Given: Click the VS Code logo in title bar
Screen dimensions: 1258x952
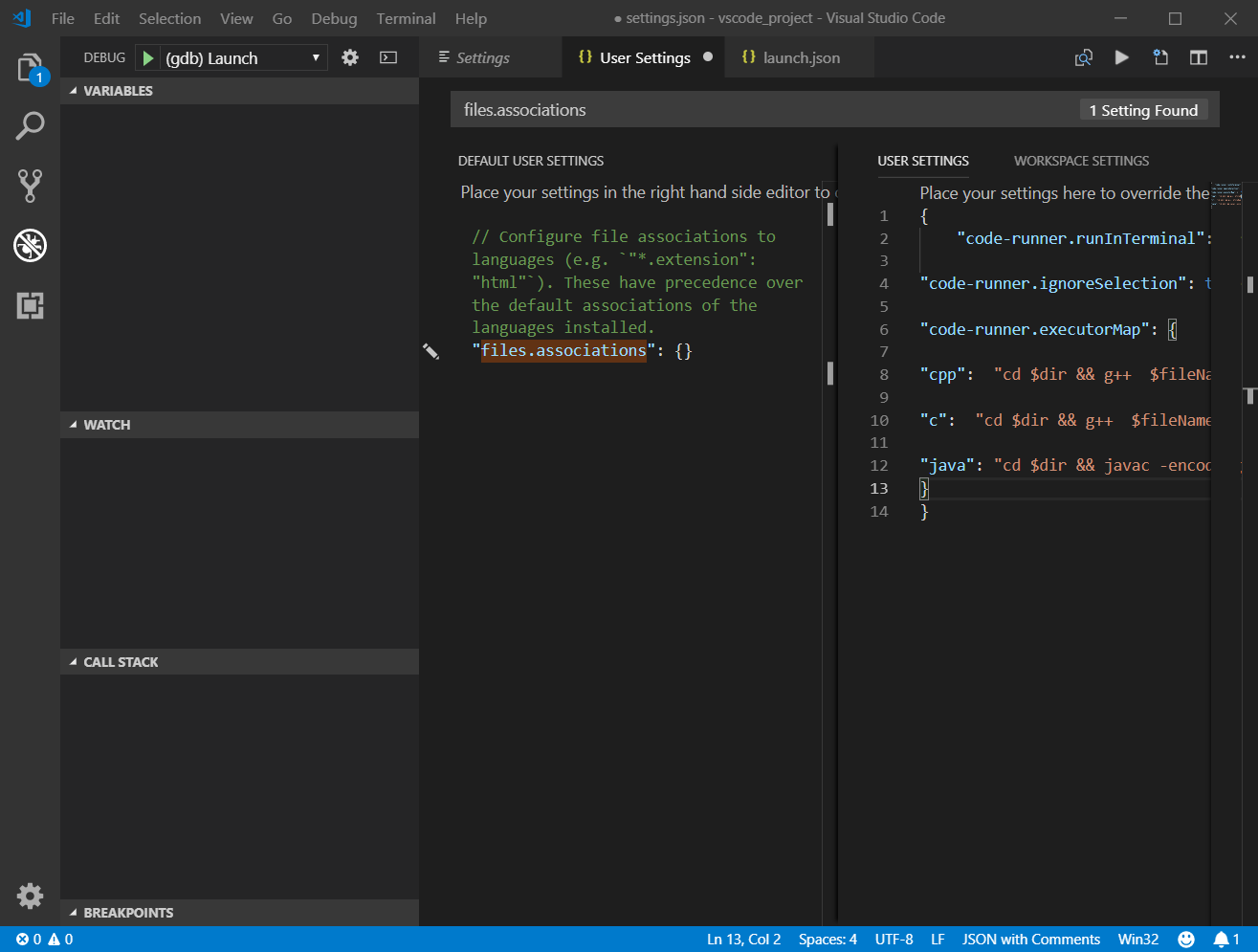Looking at the screenshot, I should pyautogui.click(x=22, y=18).
